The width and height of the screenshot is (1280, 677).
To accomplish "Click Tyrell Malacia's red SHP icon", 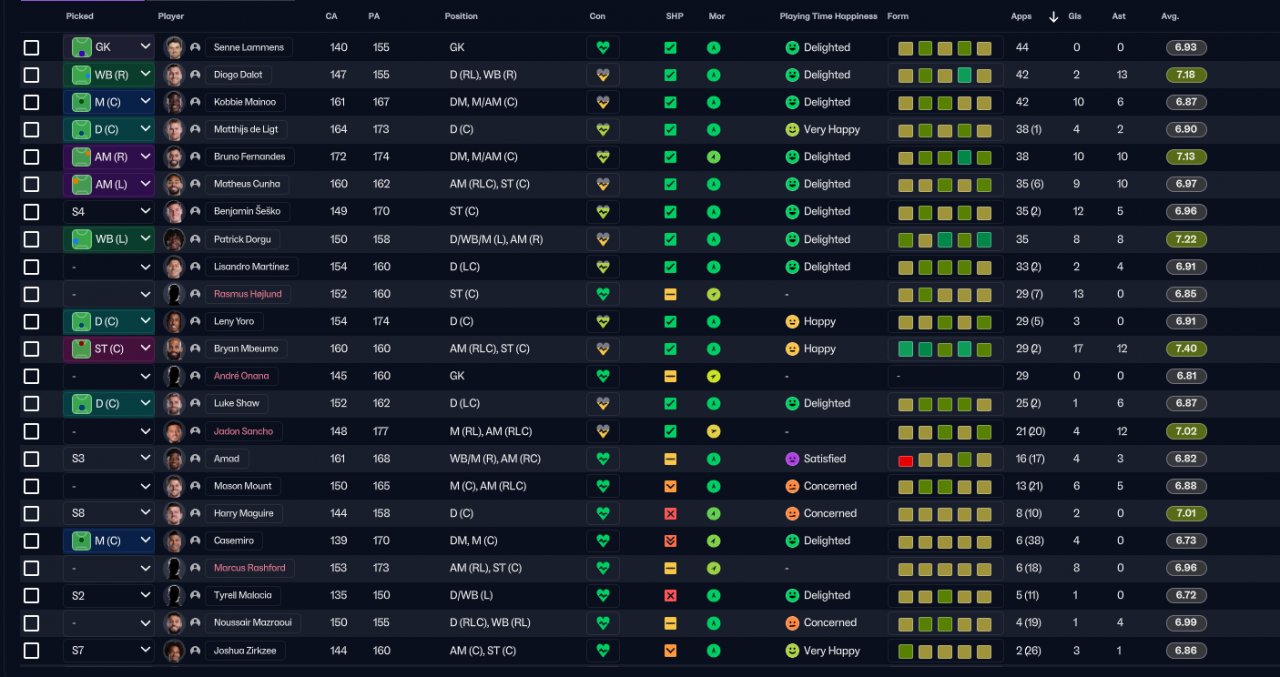I will coord(670,595).
